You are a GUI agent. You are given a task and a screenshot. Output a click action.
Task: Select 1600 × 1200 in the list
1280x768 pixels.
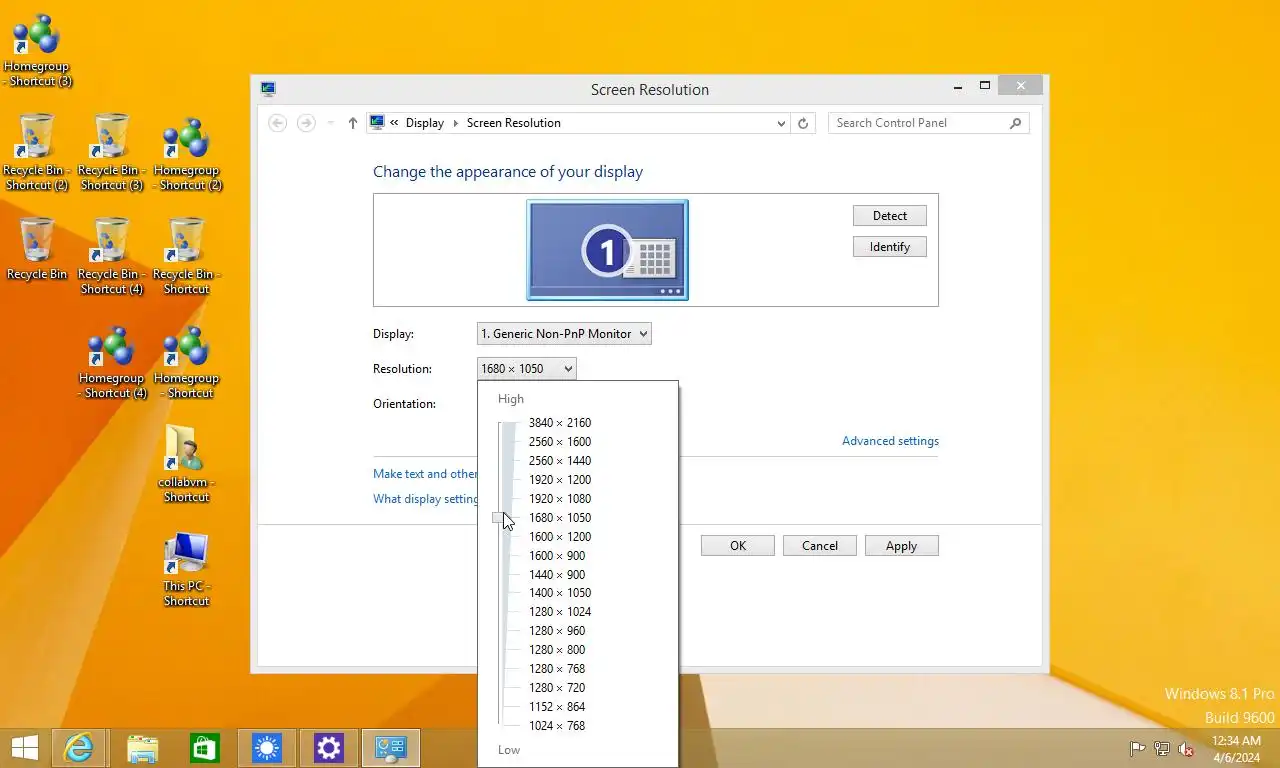560,537
